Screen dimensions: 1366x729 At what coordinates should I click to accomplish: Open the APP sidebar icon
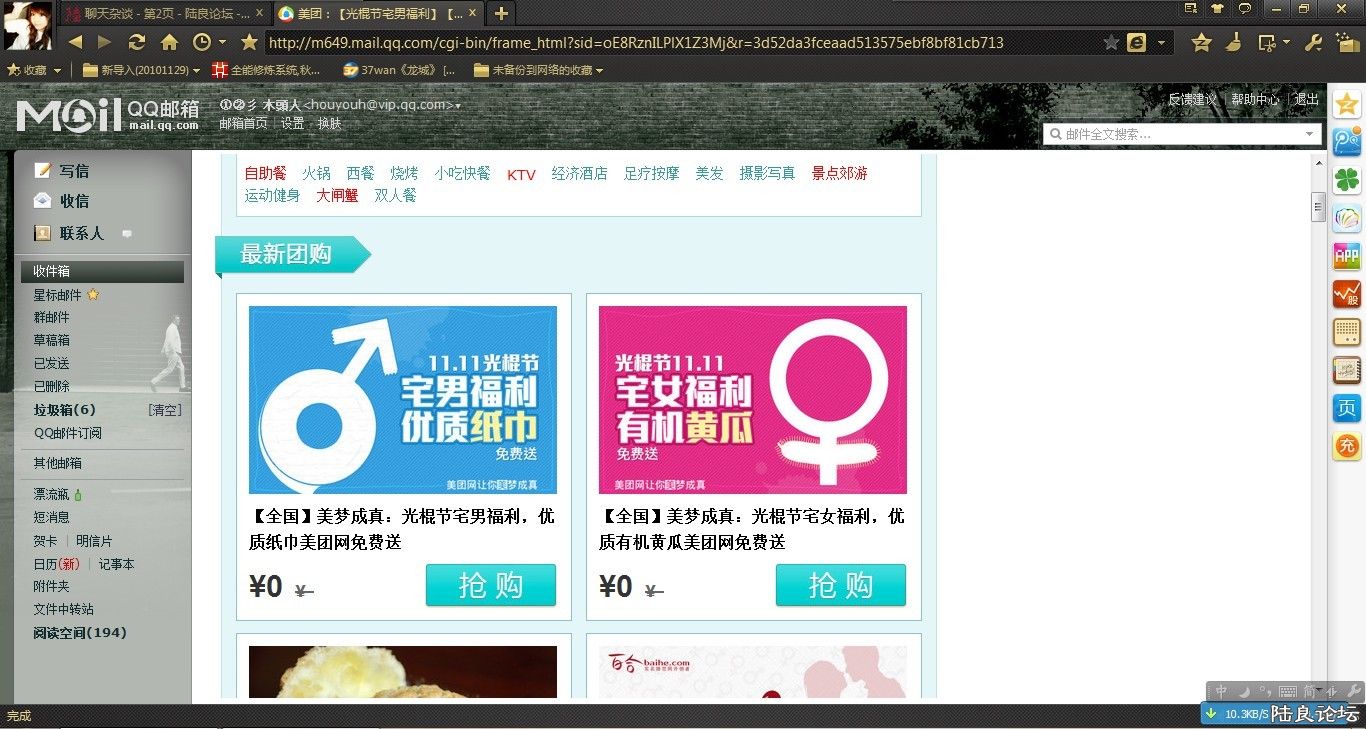(1347, 256)
